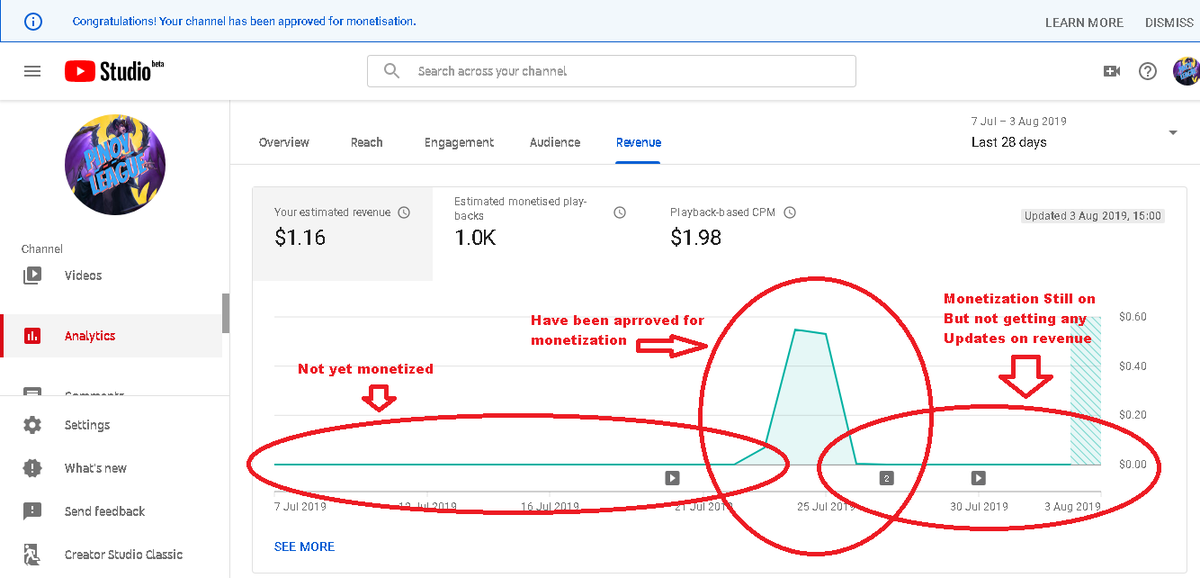Click the '16 Jul 2019' axis label
Viewport: 1200px width, 578px height.
[551, 506]
